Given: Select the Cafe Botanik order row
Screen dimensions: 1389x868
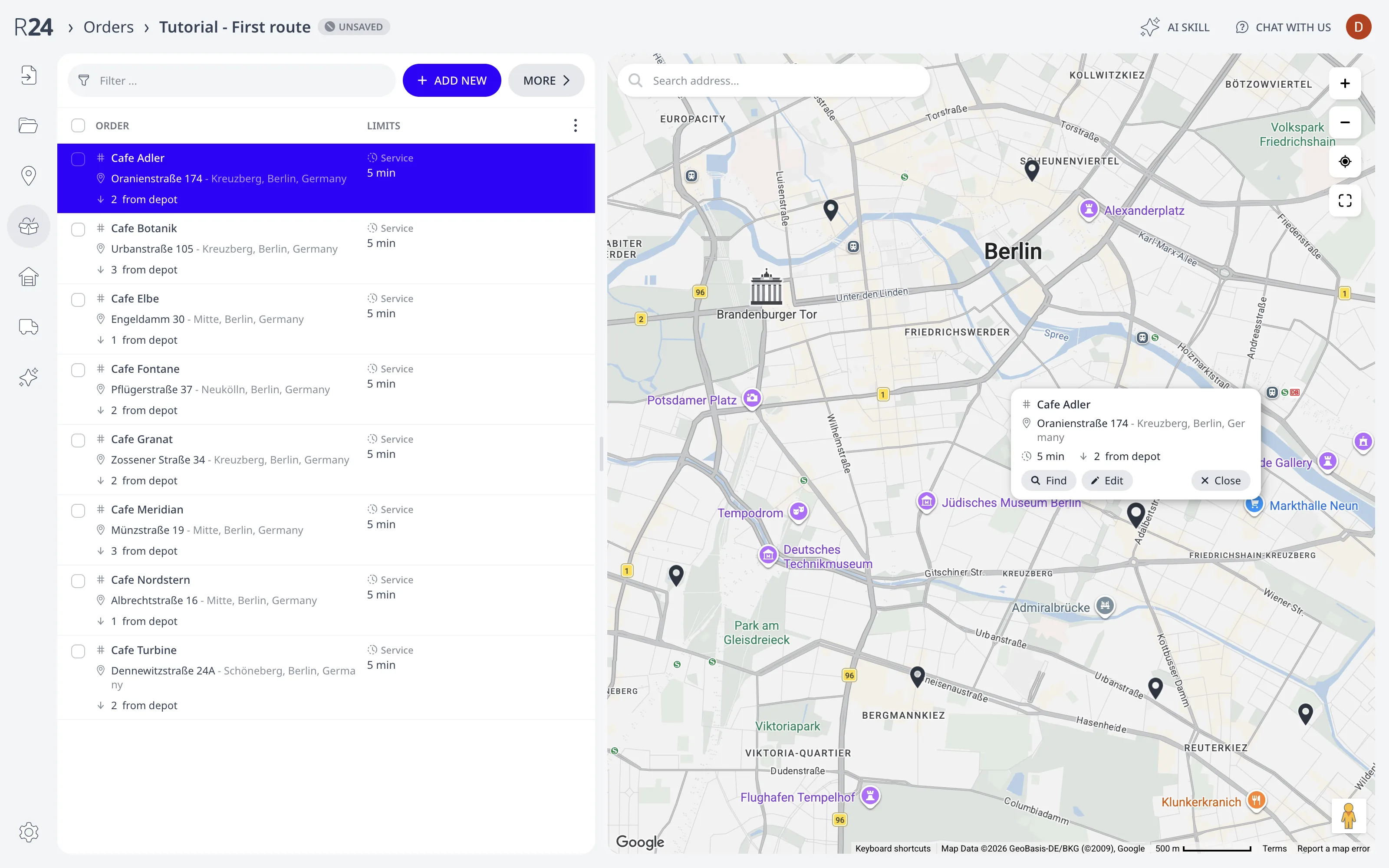Looking at the screenshot, I should [326, 249].
